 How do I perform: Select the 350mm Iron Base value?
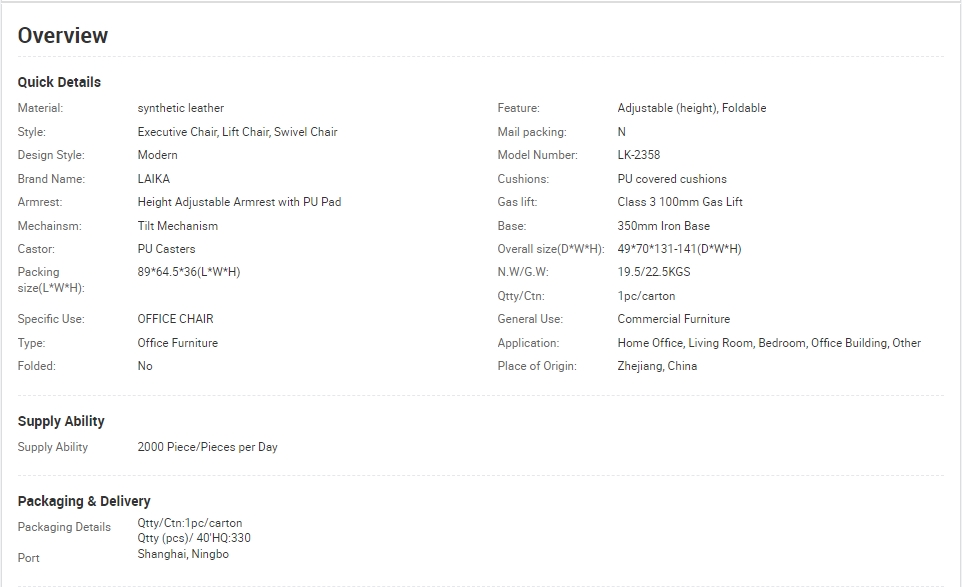[663, 226]
